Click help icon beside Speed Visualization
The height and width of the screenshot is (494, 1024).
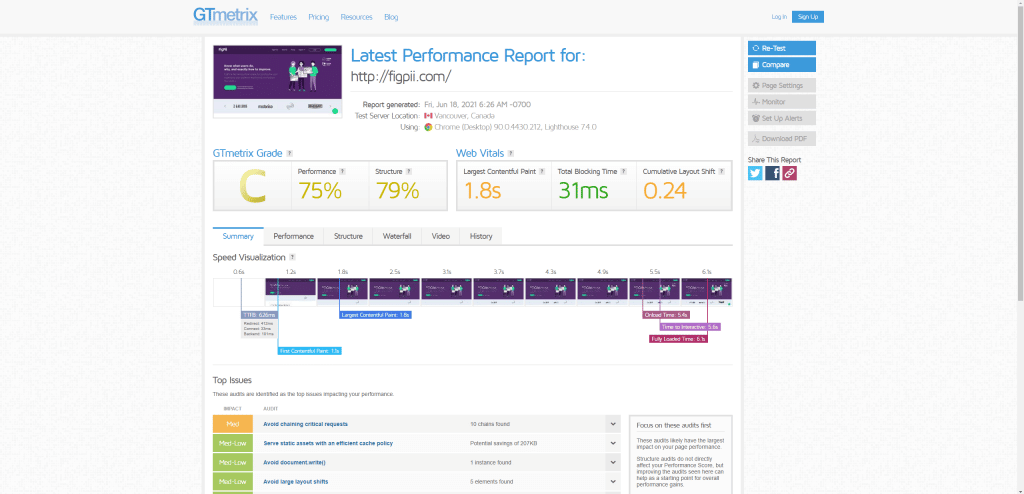(292, 257)
